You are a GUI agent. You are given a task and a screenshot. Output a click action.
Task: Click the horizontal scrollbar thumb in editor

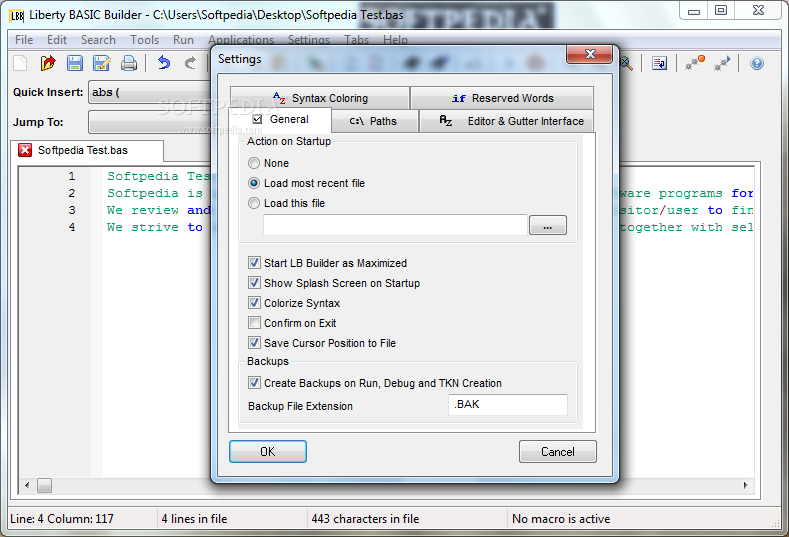(x=44, y=485)
